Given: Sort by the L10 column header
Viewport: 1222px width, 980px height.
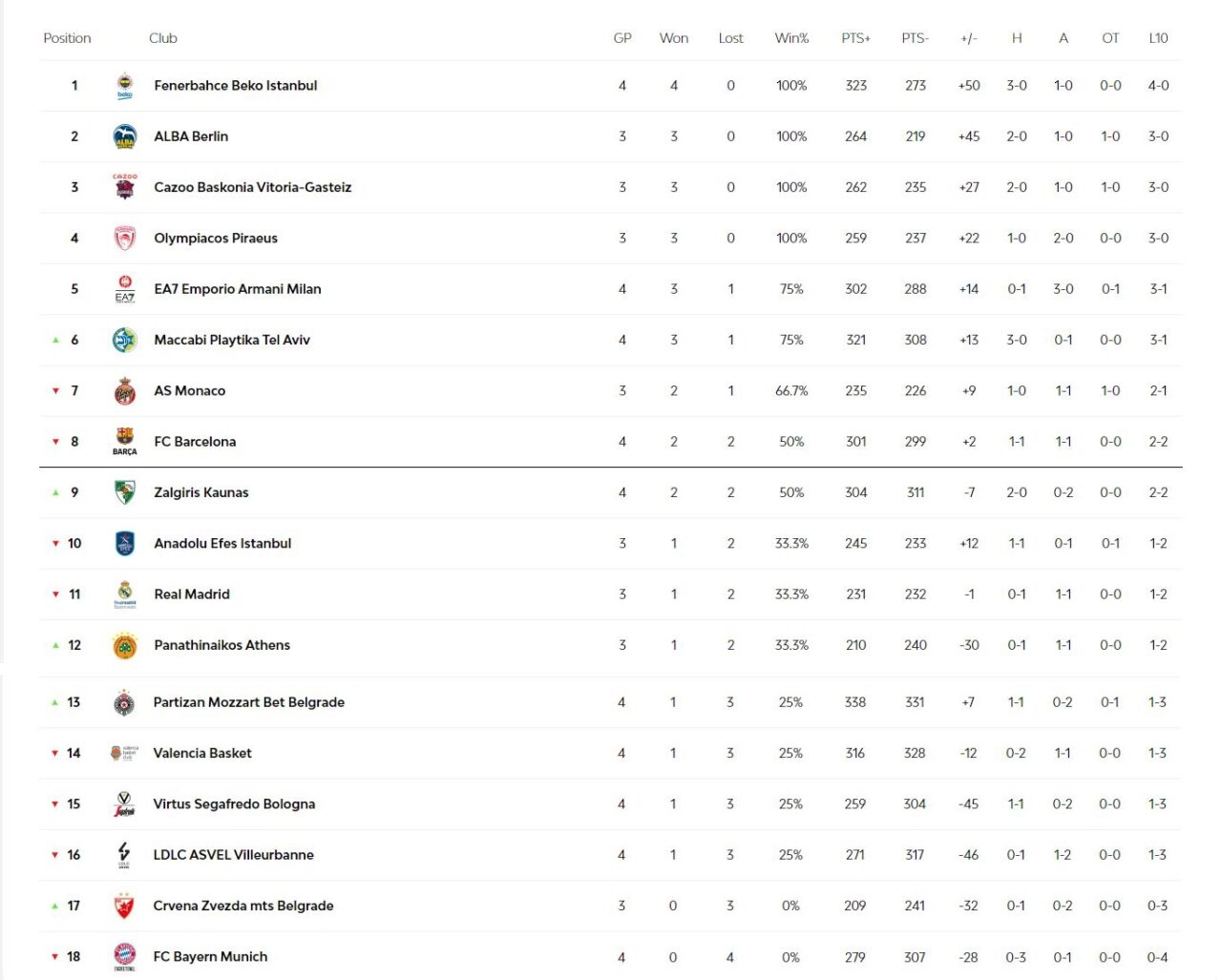Looking at the screenshot, I should pyautogui.click(x=1158, y=38).
